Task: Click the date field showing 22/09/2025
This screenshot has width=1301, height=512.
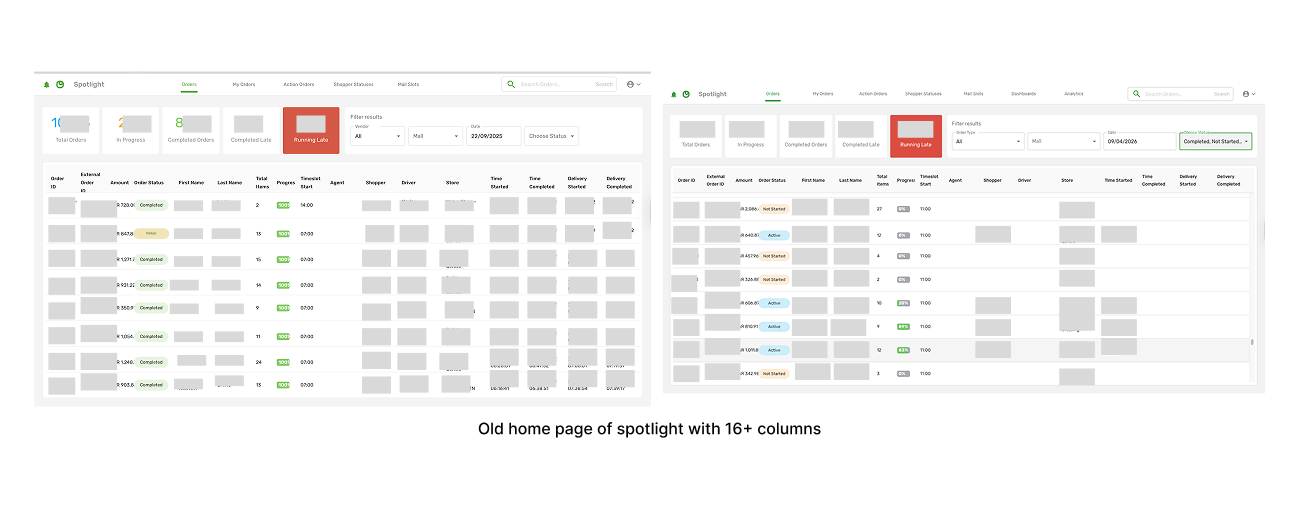Action: 491,136
